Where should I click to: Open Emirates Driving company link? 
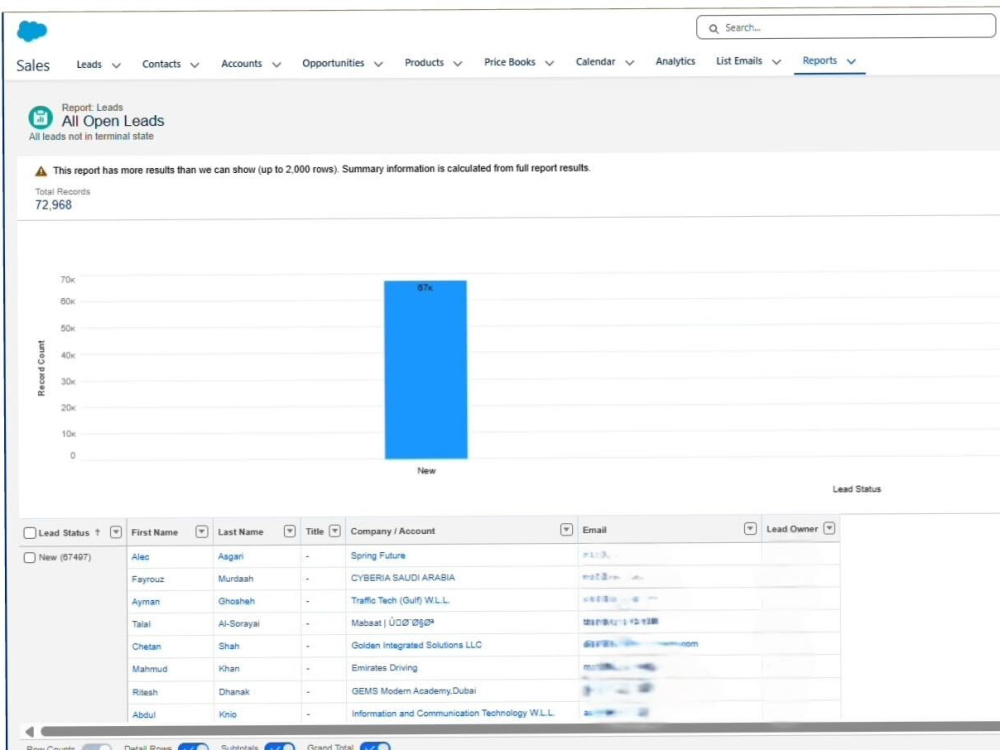coord(384,668)
